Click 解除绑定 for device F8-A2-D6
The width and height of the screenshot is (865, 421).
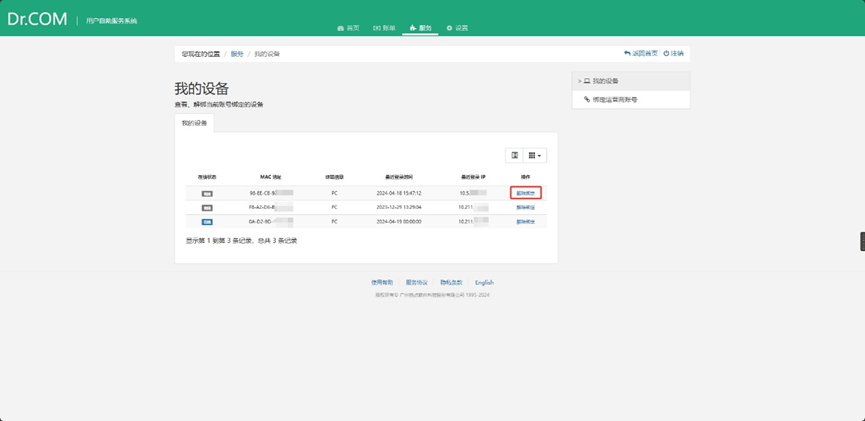tap(525, 207)
